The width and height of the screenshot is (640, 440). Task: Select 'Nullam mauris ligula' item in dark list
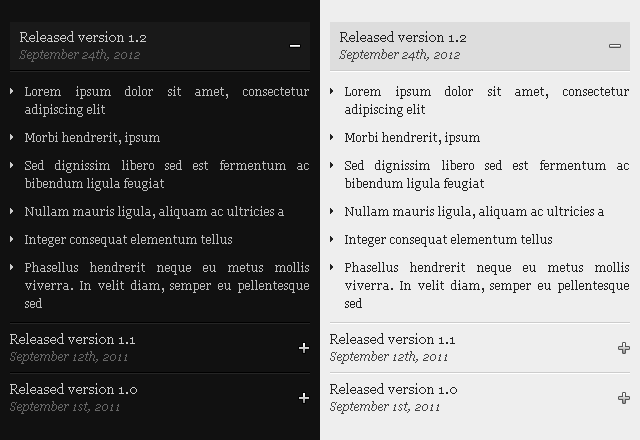pos(154,211)
